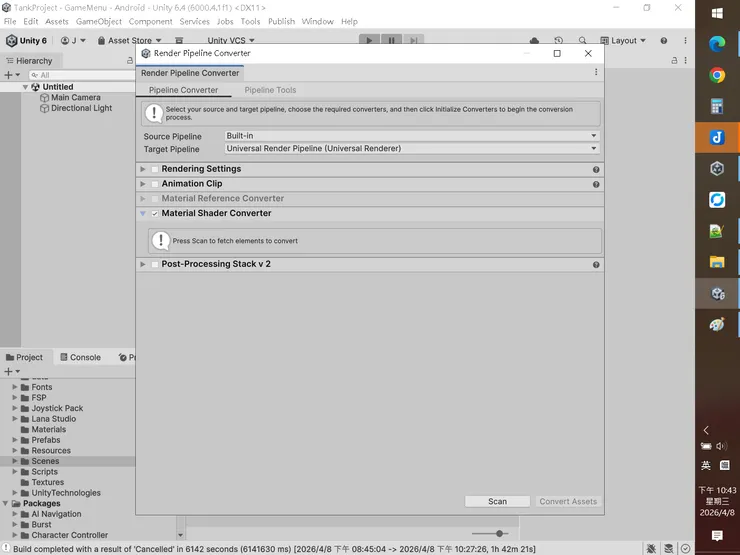Expand the Joystick Pack folder
740x555 pixels.
click(15, 408)
